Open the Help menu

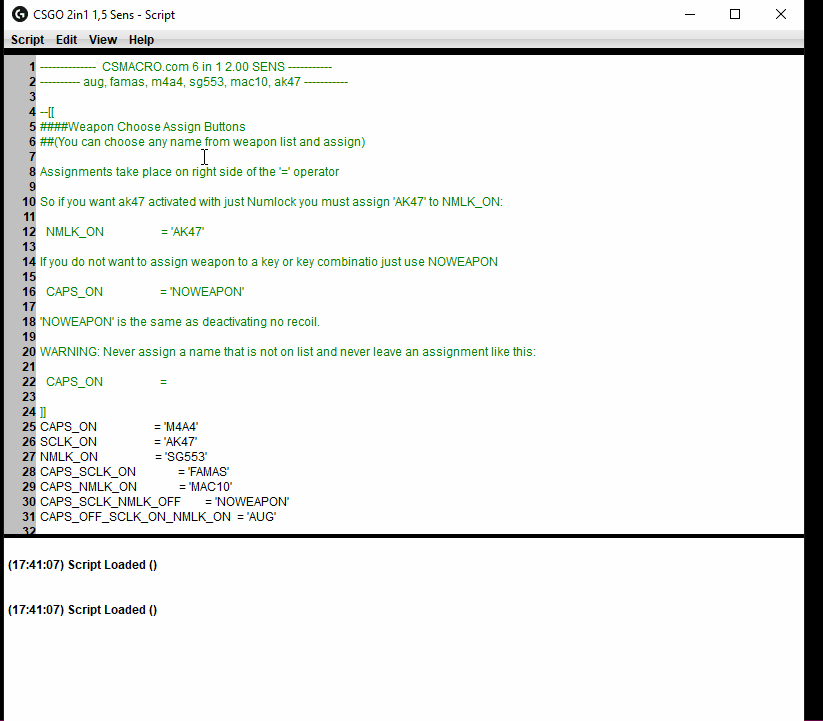141,40
